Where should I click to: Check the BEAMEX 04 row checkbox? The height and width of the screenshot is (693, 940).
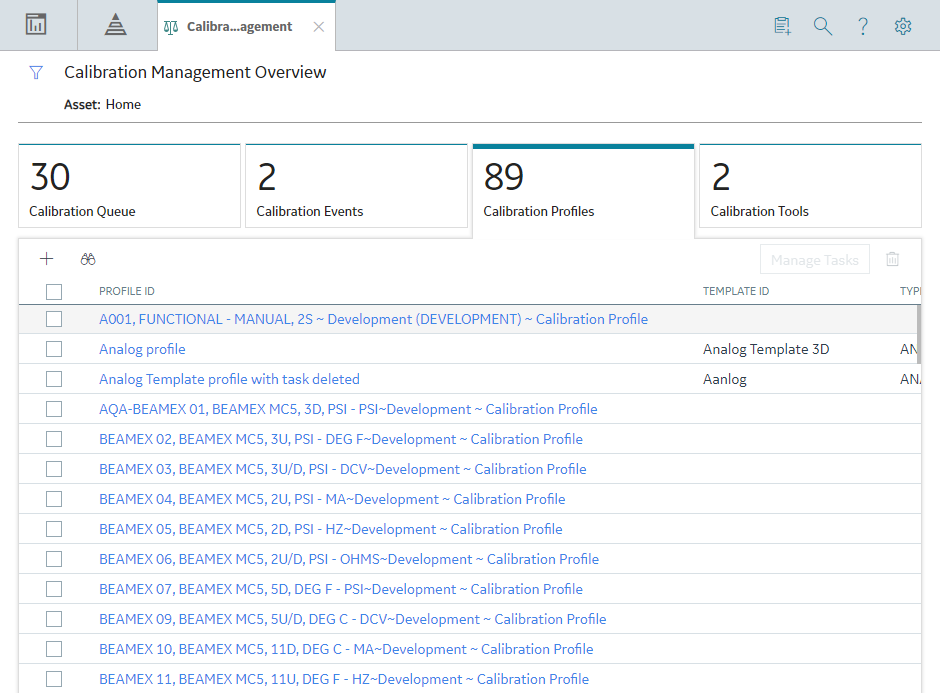tap(54, 499)
